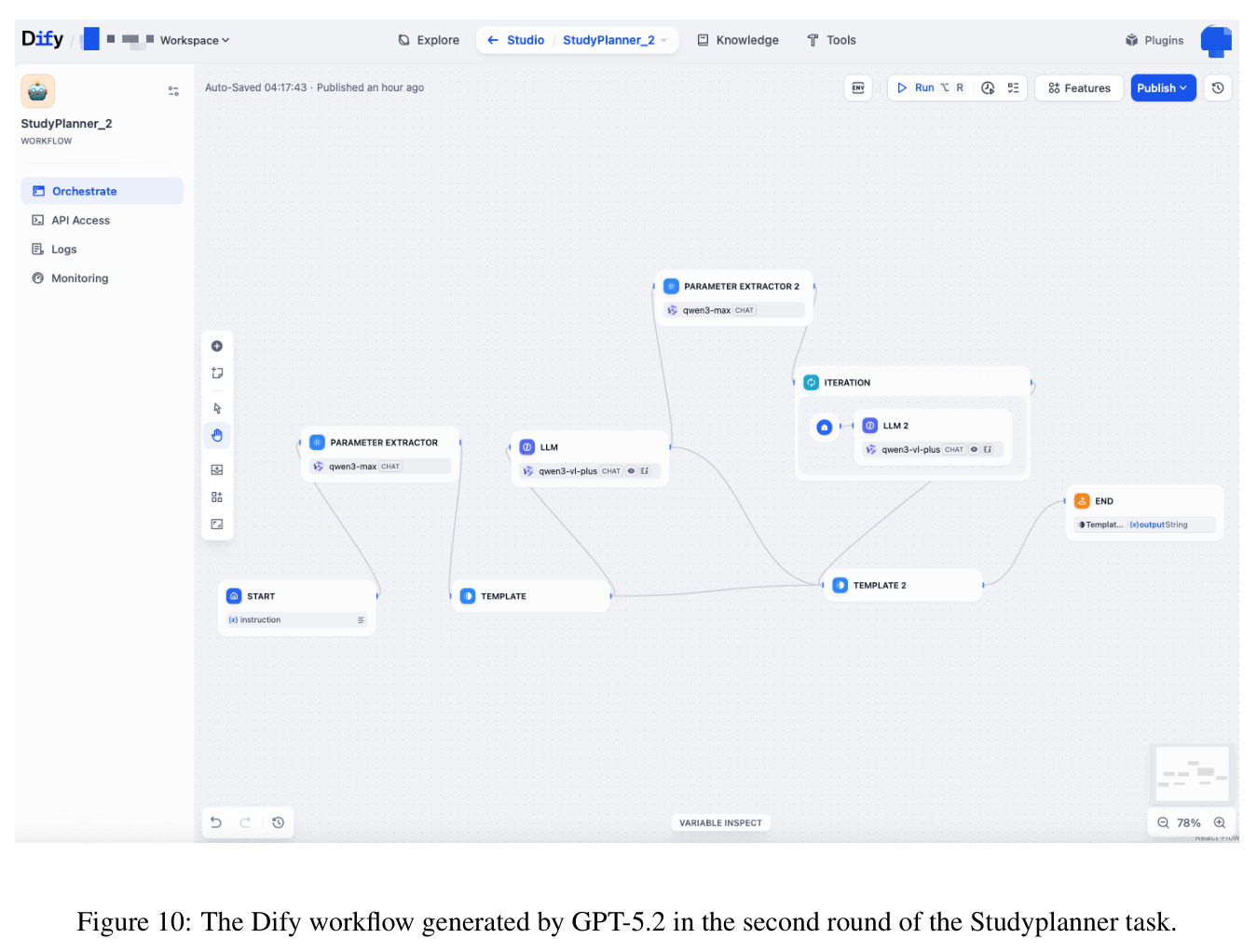Open the checklist icon beside Run
The height and width of the screenshot is (952, 1257).
pyautogui.click(x=1013, y=88)
